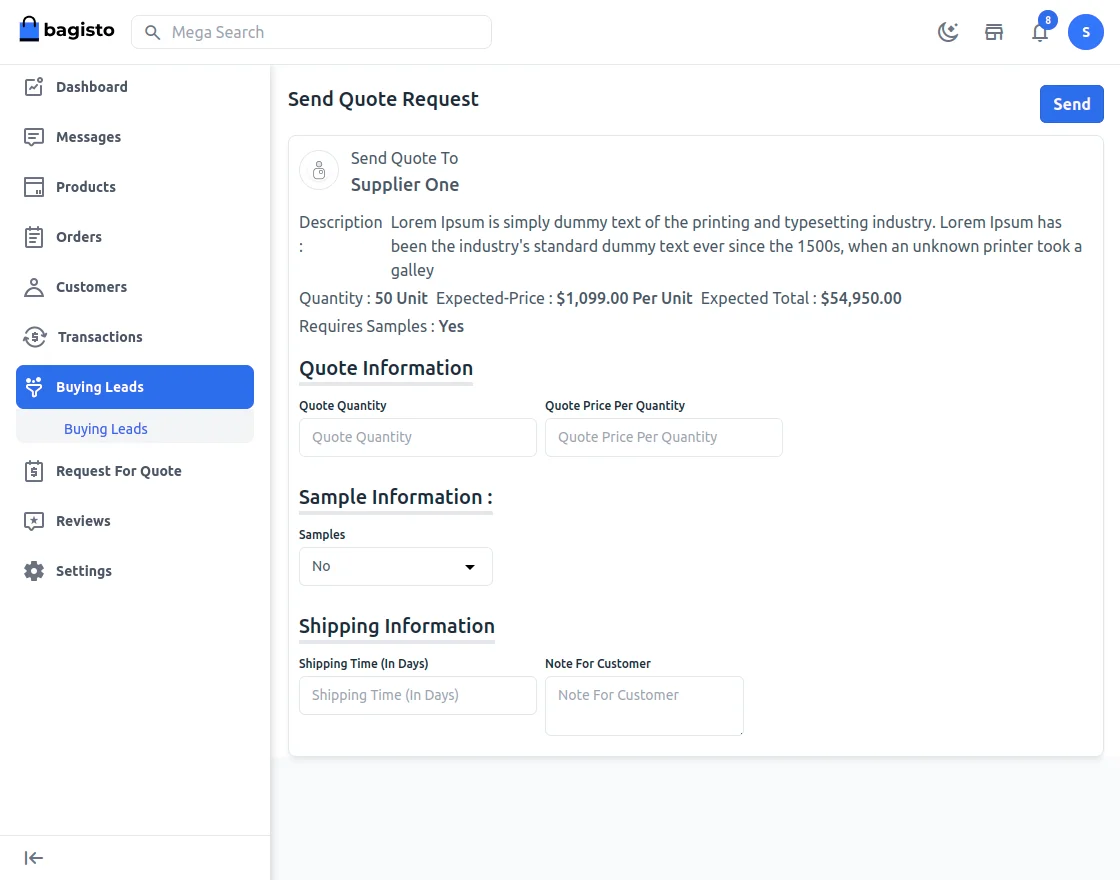This screenshot has width=1120, height=880.
Task: Open the Transactions section
Action: click(35, 337)
